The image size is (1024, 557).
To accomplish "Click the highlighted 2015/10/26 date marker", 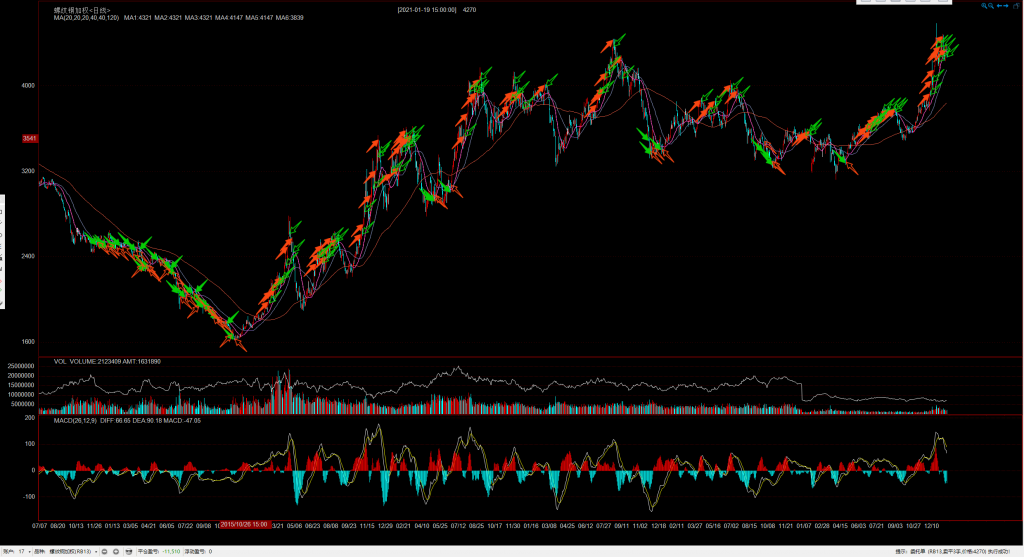I will 244,524.
